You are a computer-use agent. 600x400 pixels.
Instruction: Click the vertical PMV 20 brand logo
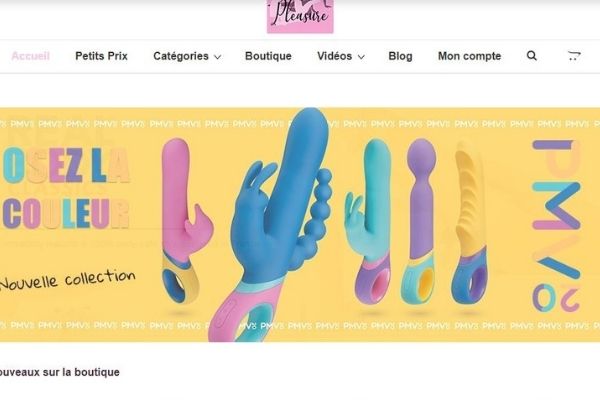(557, 226)
